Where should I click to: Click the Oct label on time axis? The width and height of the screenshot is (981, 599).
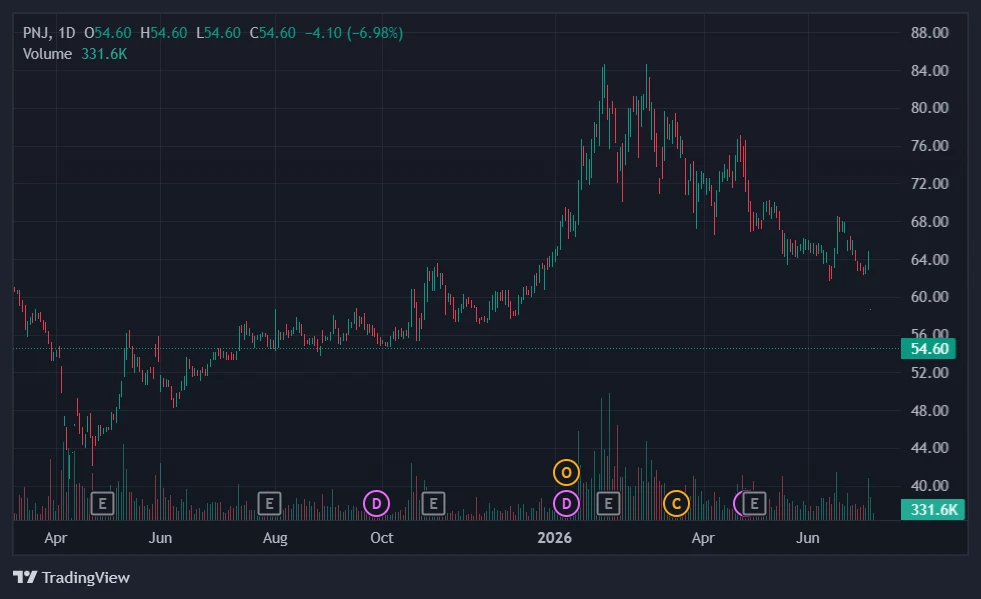[x=382, y=538]
